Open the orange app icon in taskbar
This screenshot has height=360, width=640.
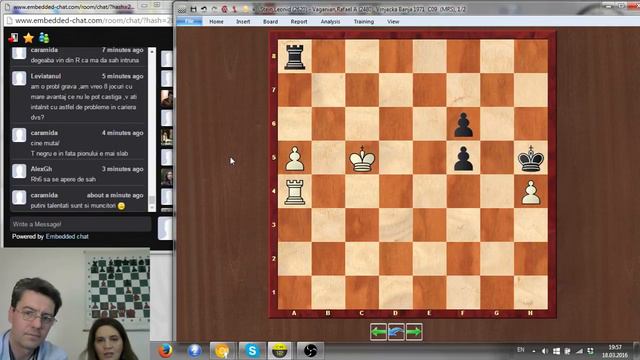222,351
